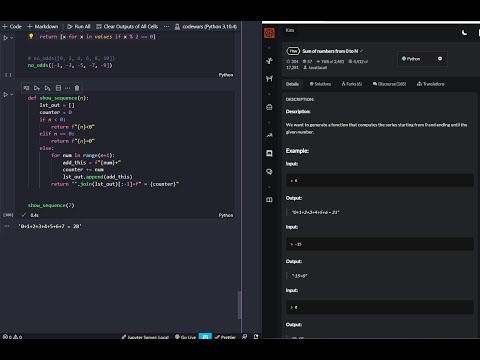Click the Run All button
Screen dimensions: 480x360
79,26
